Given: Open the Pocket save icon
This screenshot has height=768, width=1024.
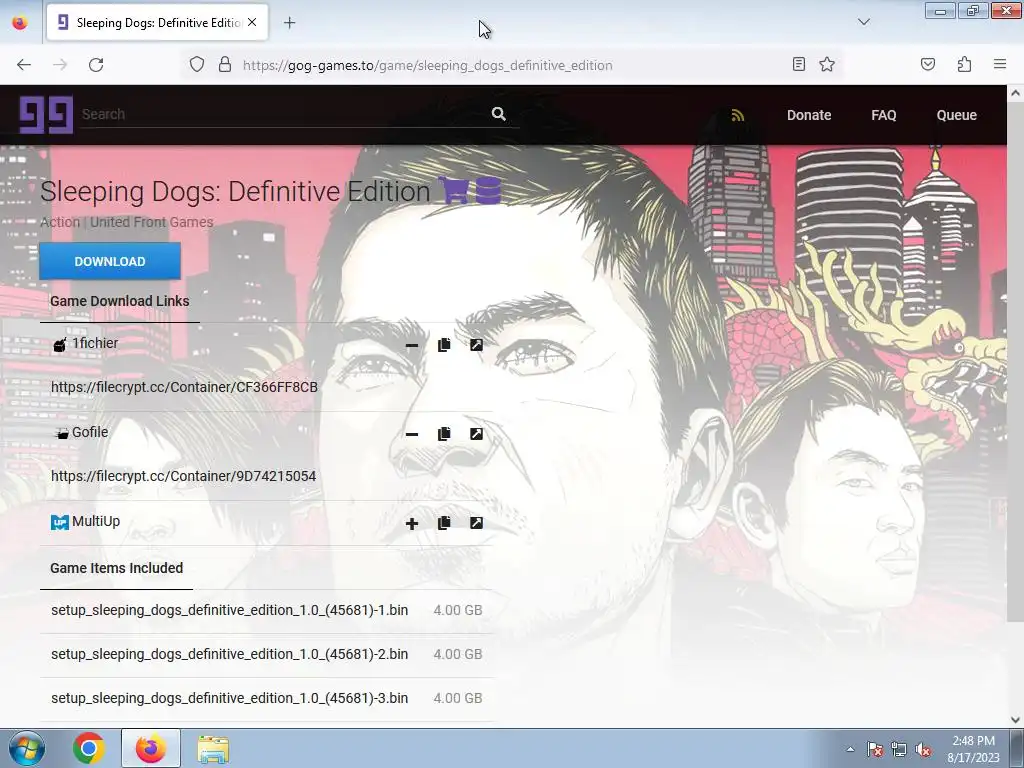Looking at the screenshot, I should tap(928, 64).
